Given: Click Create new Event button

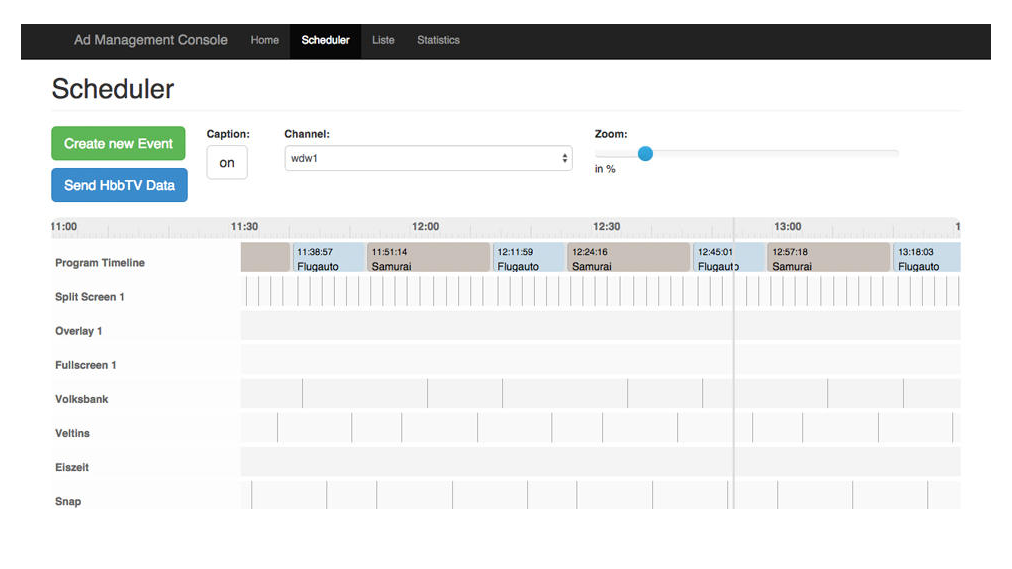Looking at the screenshot, I should [x=118, y=143].
